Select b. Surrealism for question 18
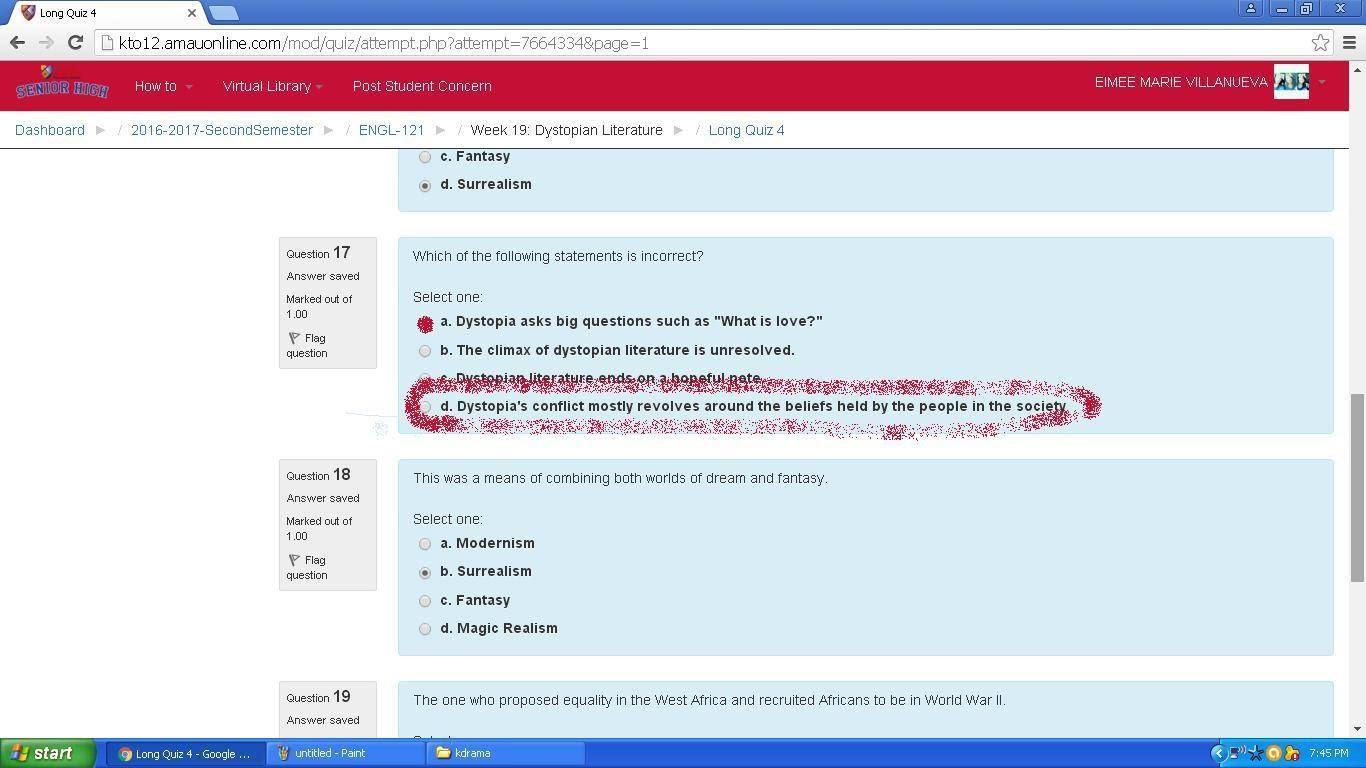This screenshot has width=1366, height=768. click(x=425, y=572)
